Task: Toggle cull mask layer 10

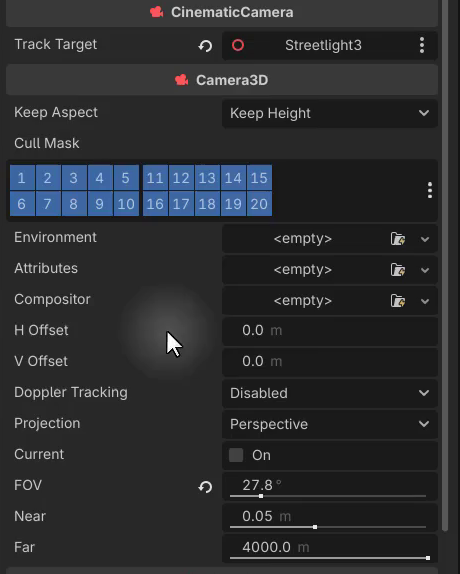Action: point(126,204)
